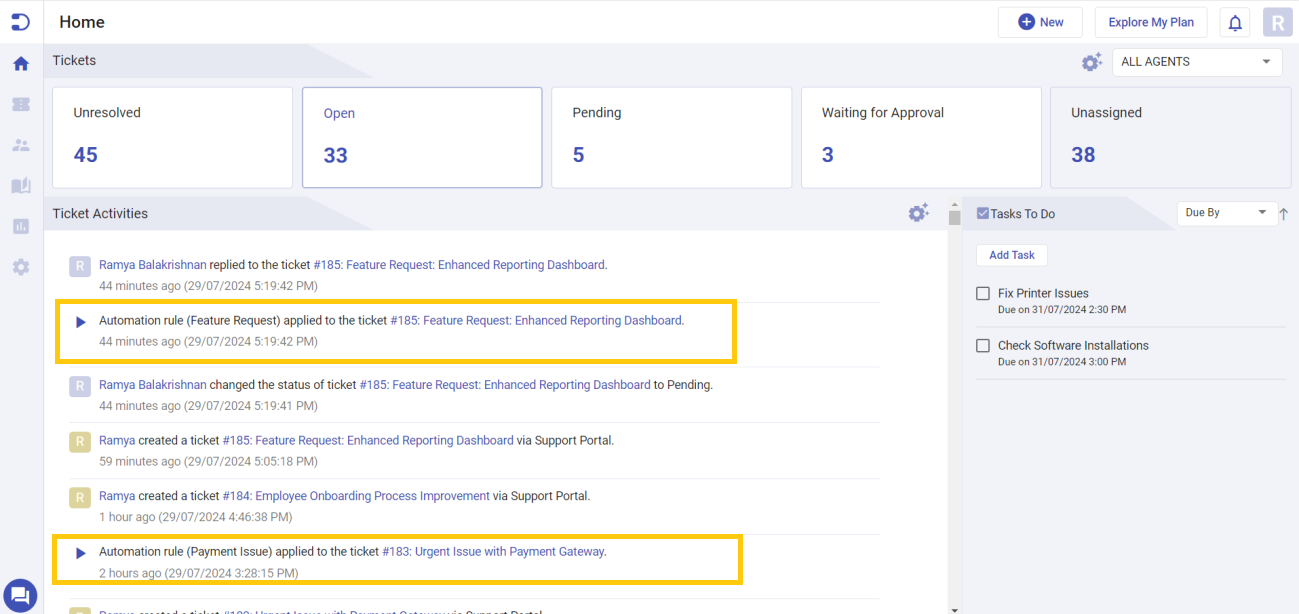Select the Open tickets filter card
This screenshot has width=1299, height=614.
tap(421, 137)
